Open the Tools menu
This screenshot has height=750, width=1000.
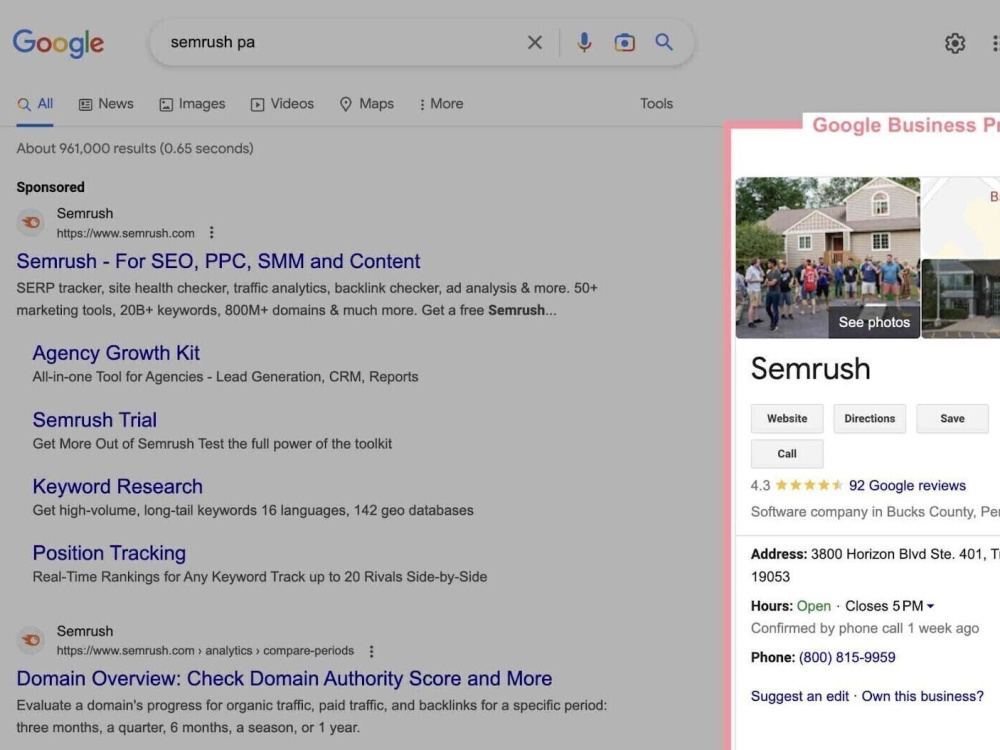[656, 103]
